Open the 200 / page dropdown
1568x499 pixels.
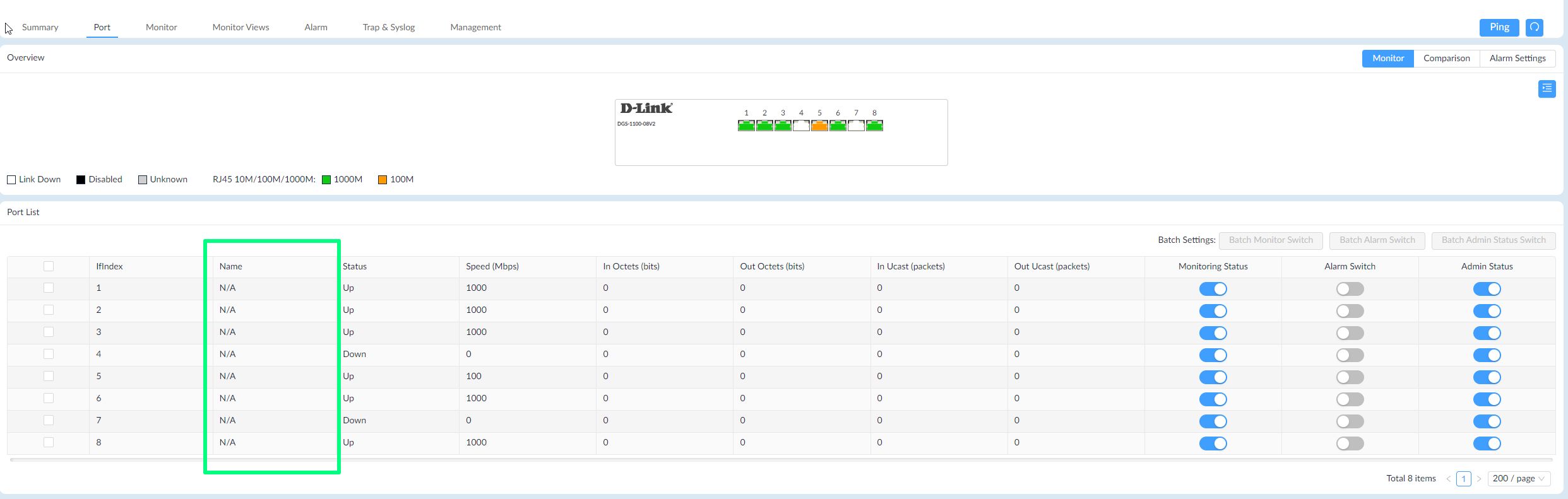point(1519,479)
